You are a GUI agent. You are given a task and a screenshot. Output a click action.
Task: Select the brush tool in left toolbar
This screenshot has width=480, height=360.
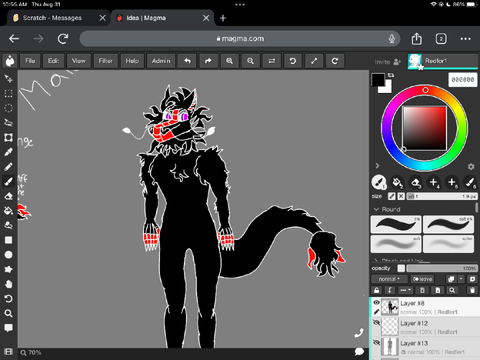pos(8,181)
